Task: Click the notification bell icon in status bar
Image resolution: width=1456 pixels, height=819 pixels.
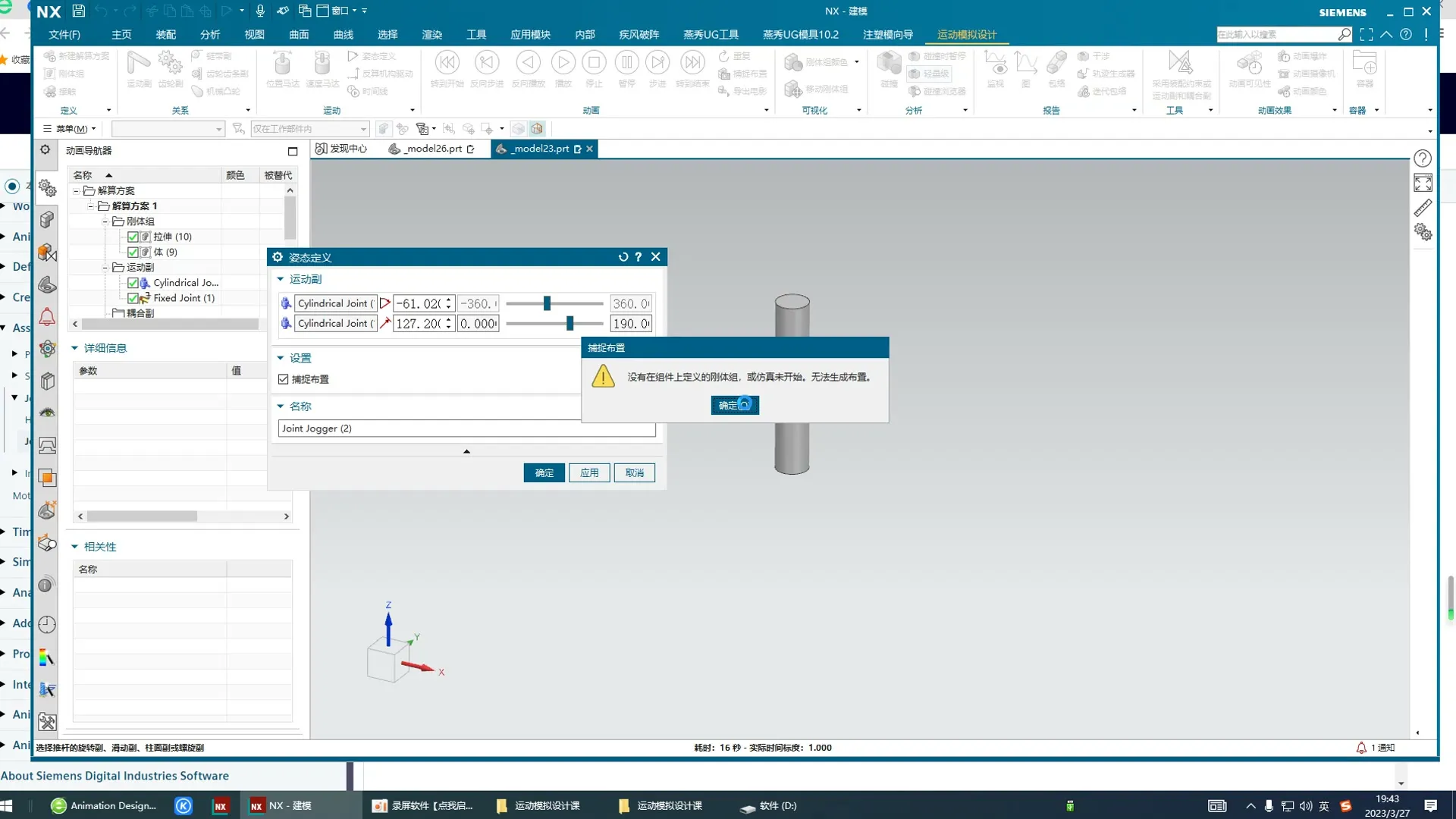Action: 1361,748
